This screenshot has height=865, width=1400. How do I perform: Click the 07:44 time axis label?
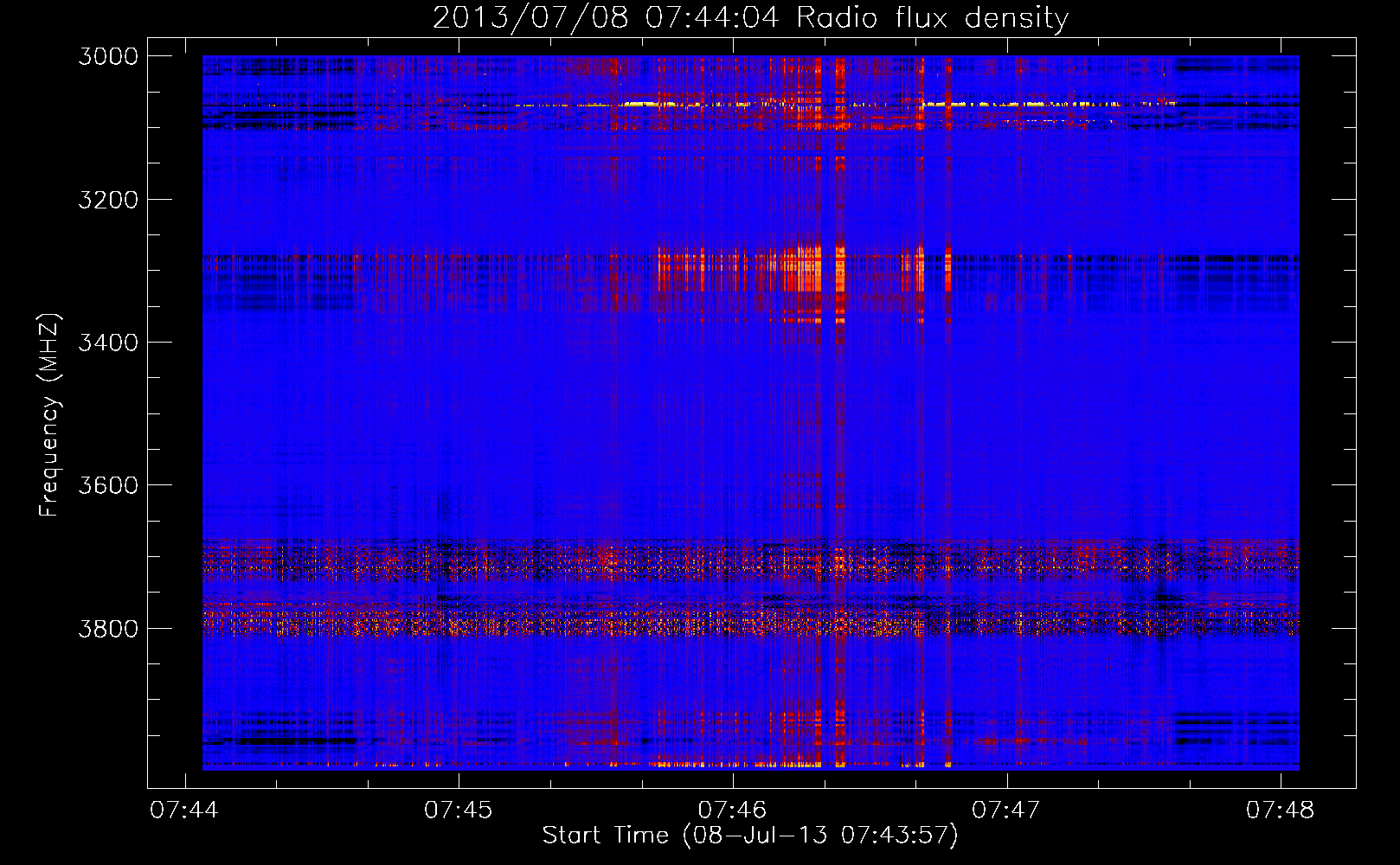point(184,810)
